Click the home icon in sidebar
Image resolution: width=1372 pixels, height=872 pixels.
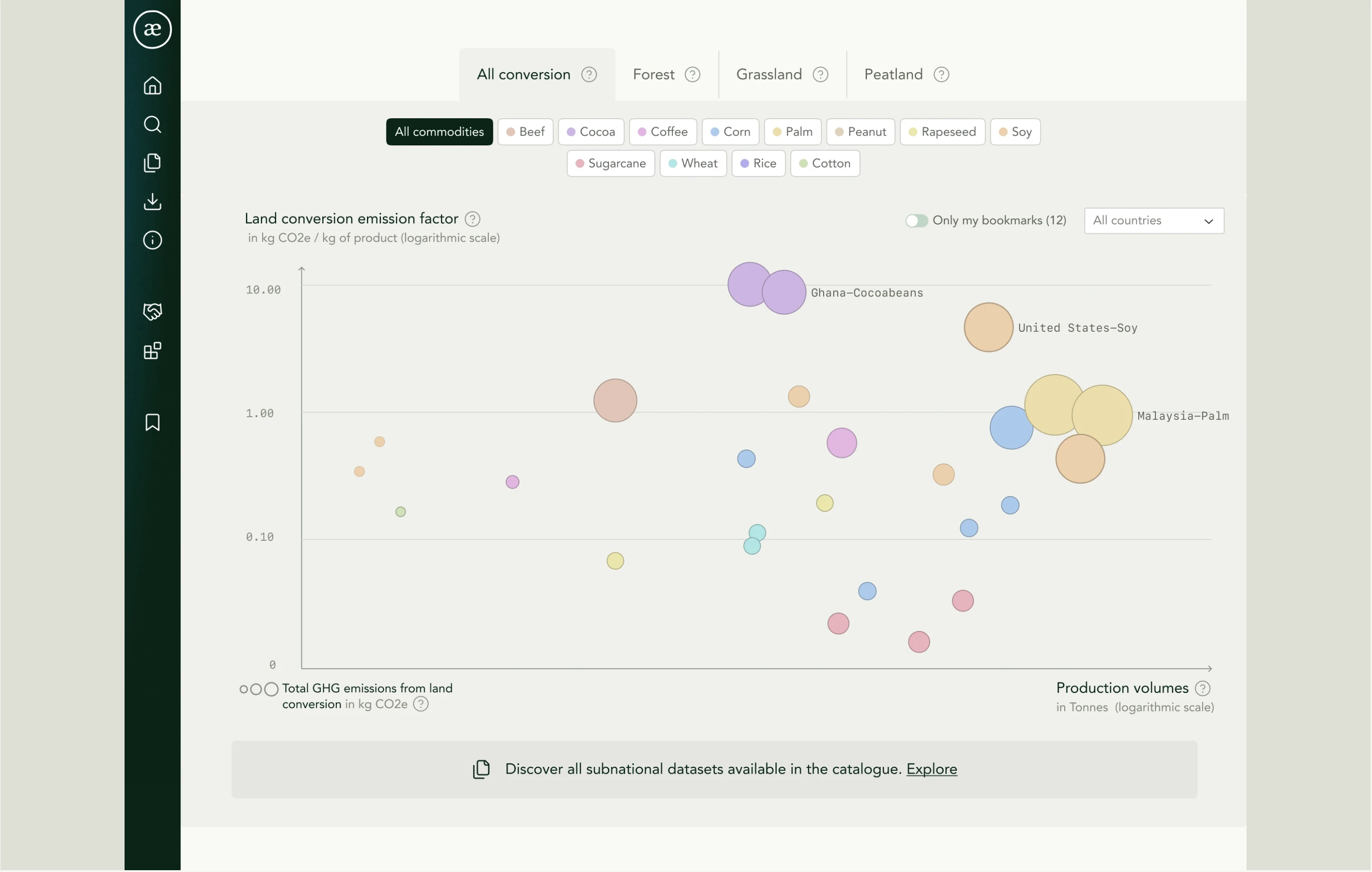pos(152,85)
